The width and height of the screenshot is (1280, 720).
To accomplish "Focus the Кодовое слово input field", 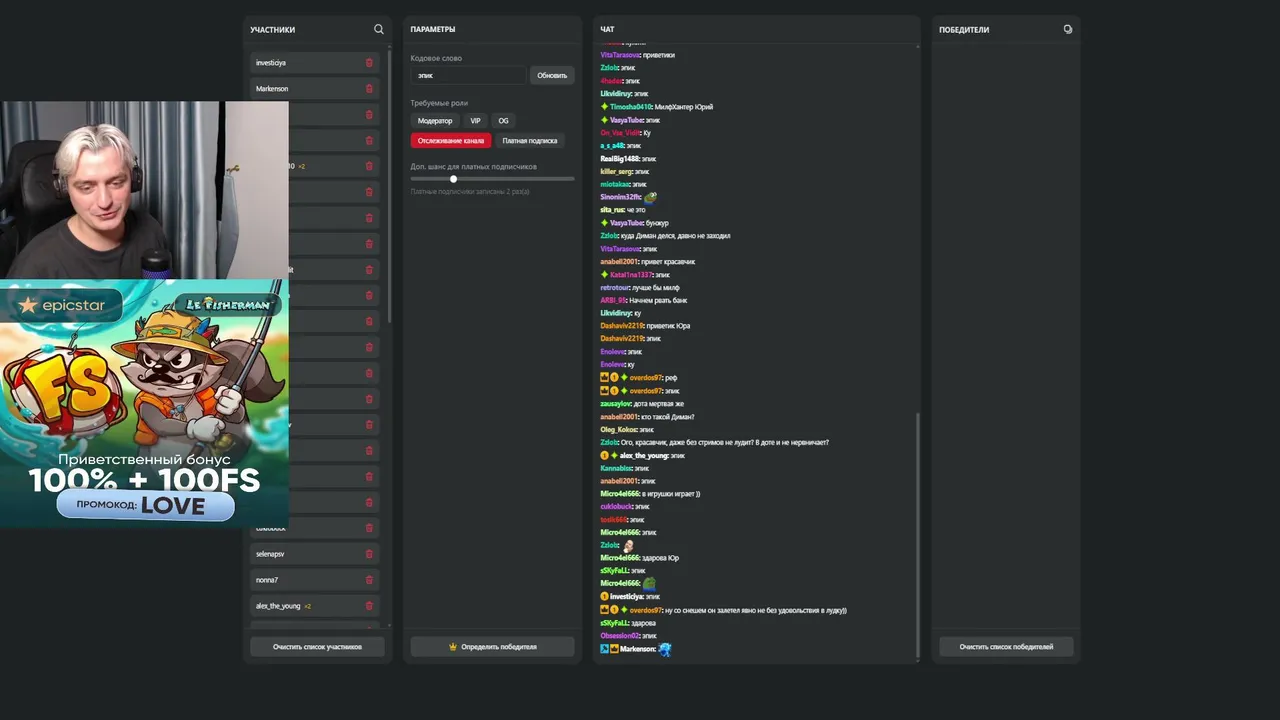I will [x=468, y=75].
